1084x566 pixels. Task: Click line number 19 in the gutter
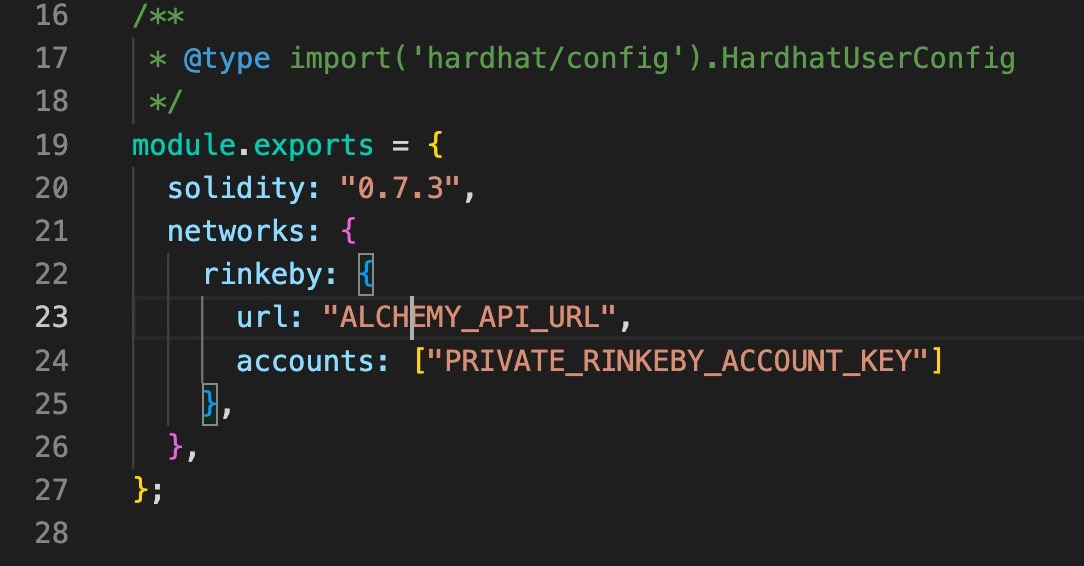click(x=51, y=145)
